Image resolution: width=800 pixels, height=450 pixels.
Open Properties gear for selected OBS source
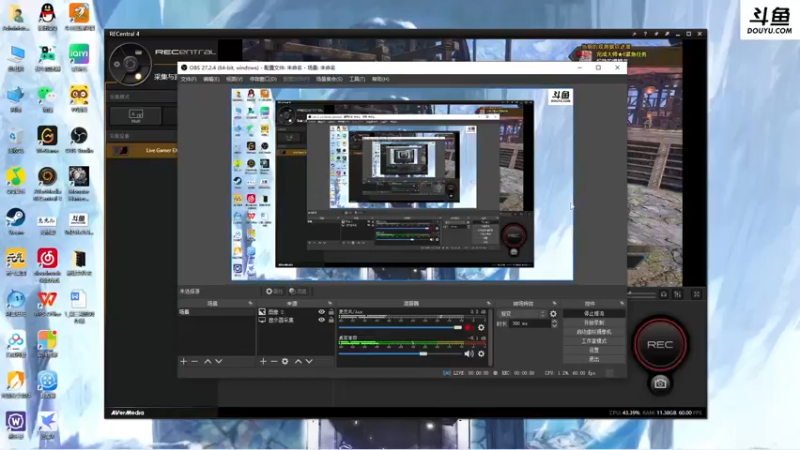point(274,291)
